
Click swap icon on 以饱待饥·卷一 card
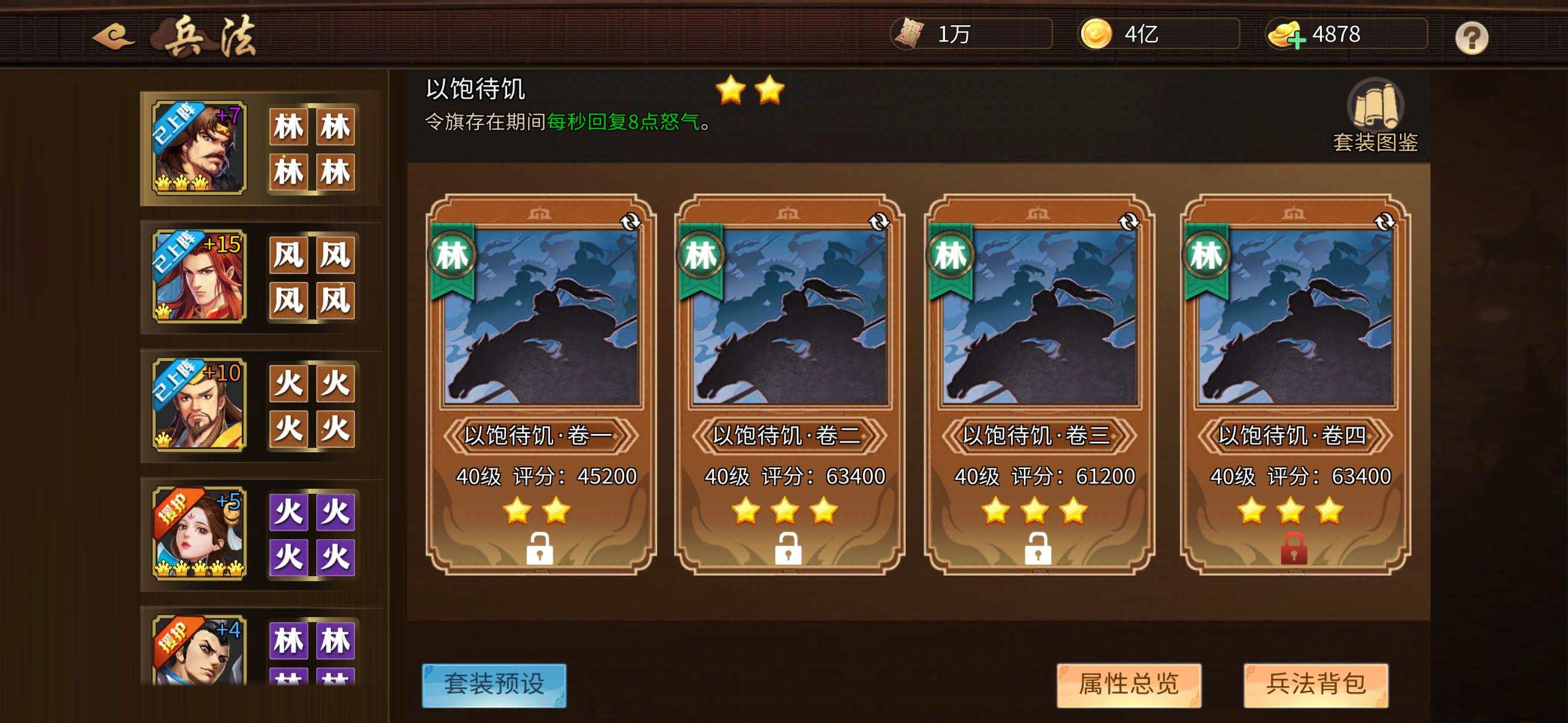click(630, 221)
